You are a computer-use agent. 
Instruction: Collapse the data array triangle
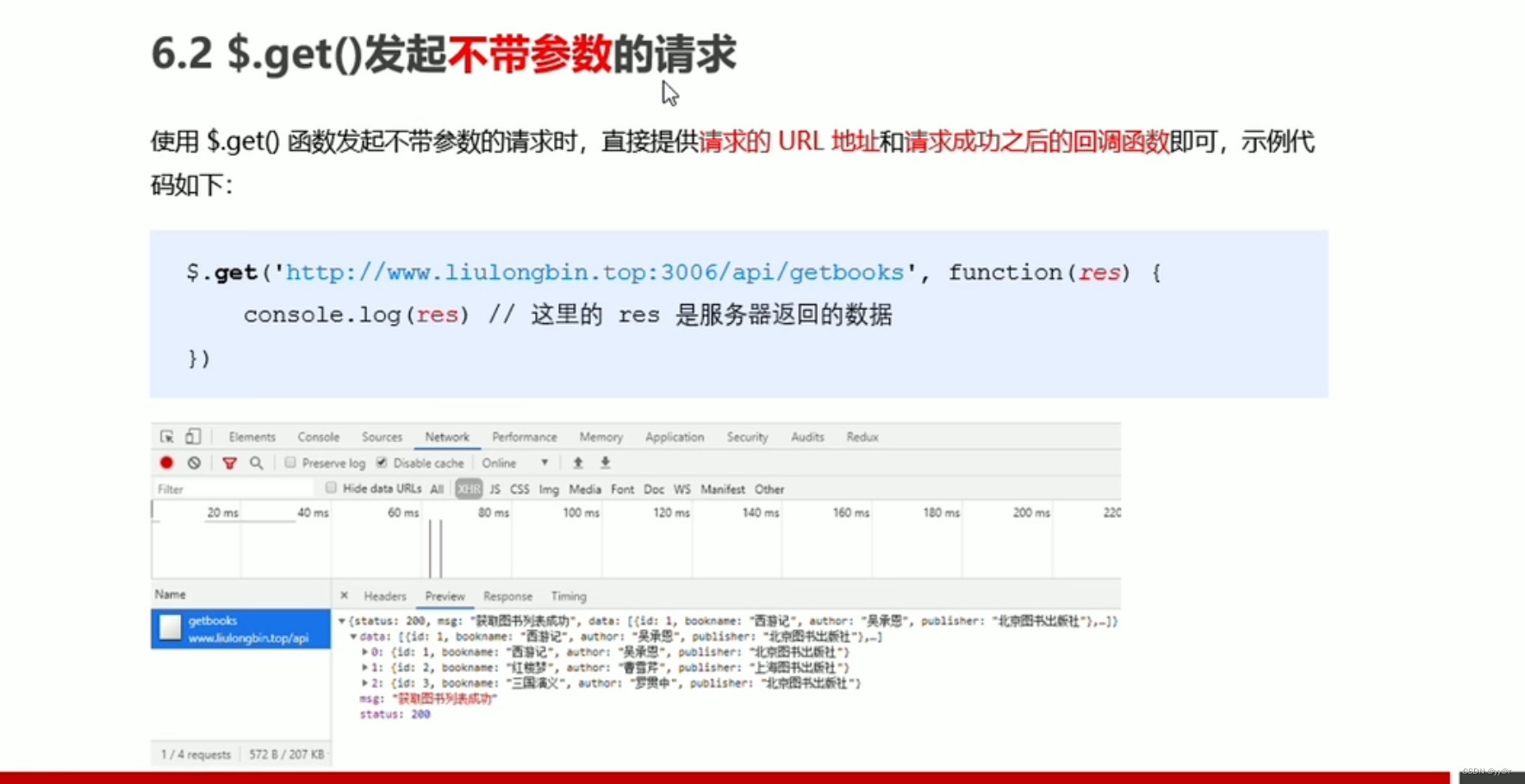pos(354,636)
